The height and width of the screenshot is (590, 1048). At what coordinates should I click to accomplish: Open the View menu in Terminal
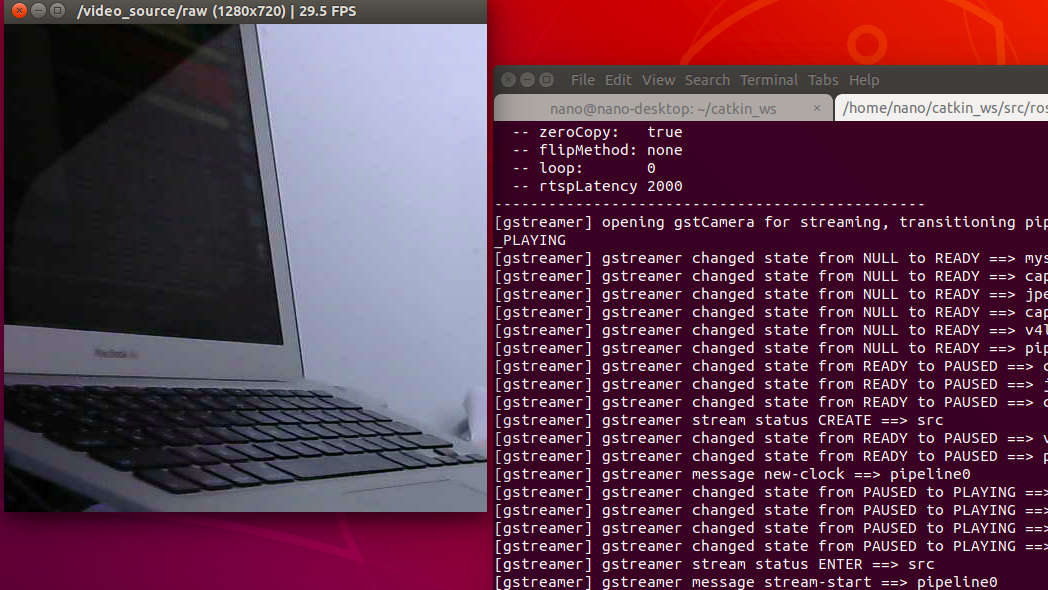coord(658,80)
